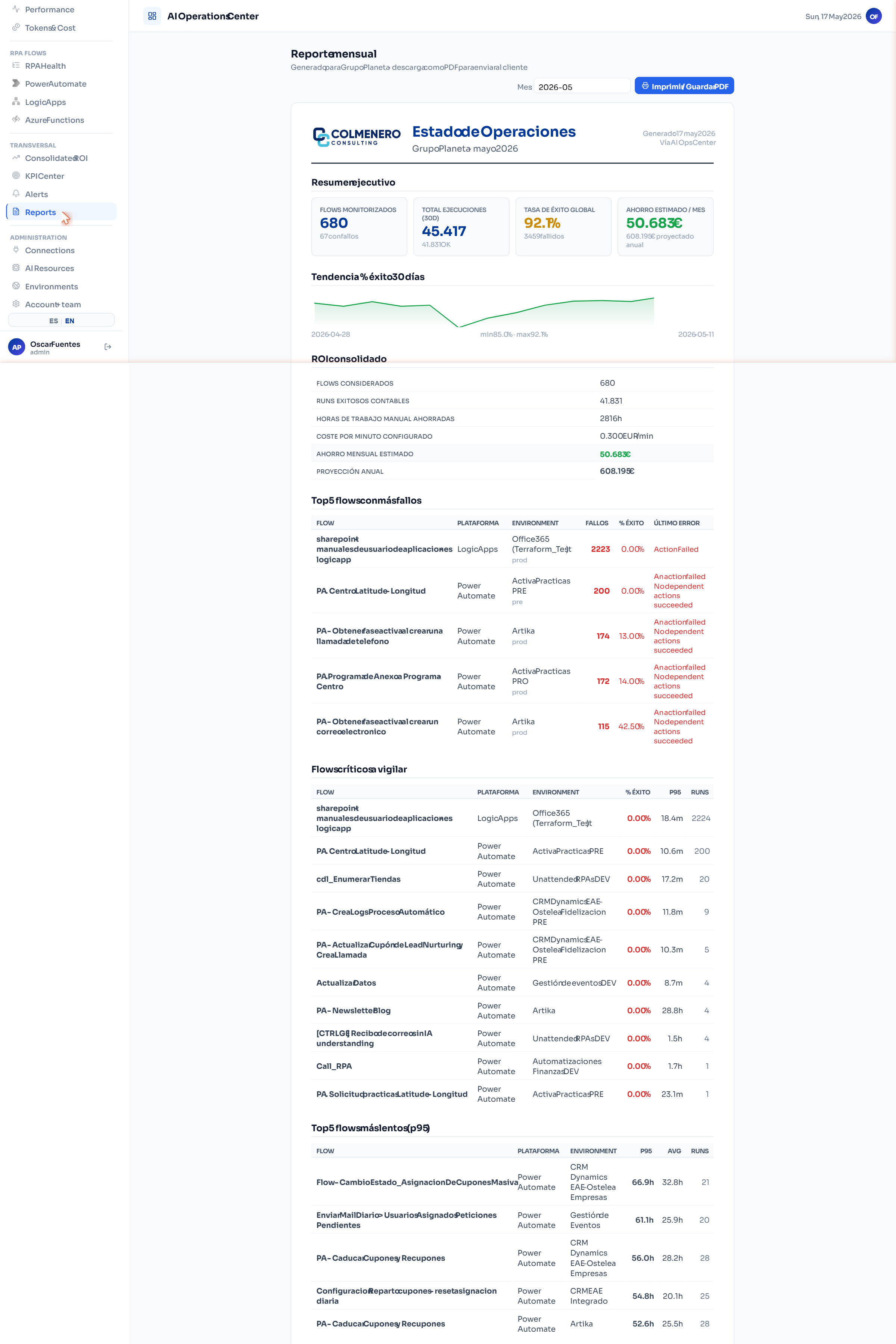Go to Tokens & Cost page
Image resolution: width=896 pixels, height=1344 pixels.
tap(62, 27)
